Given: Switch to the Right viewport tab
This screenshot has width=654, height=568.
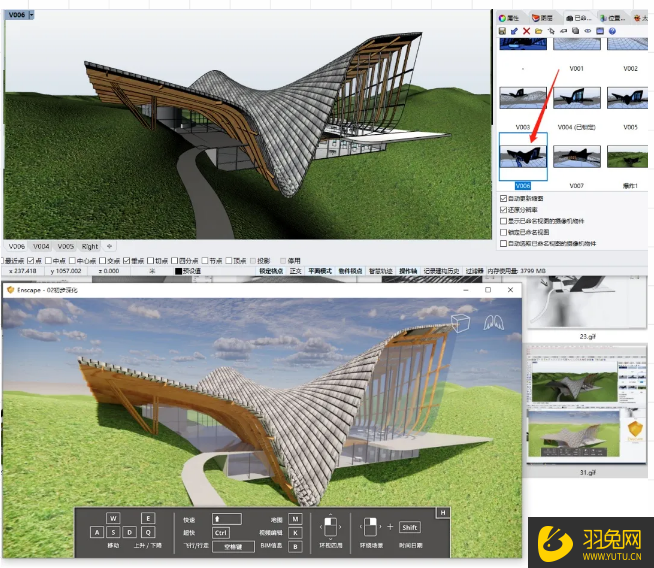Looking at the screenshot, I should point(90,245).
